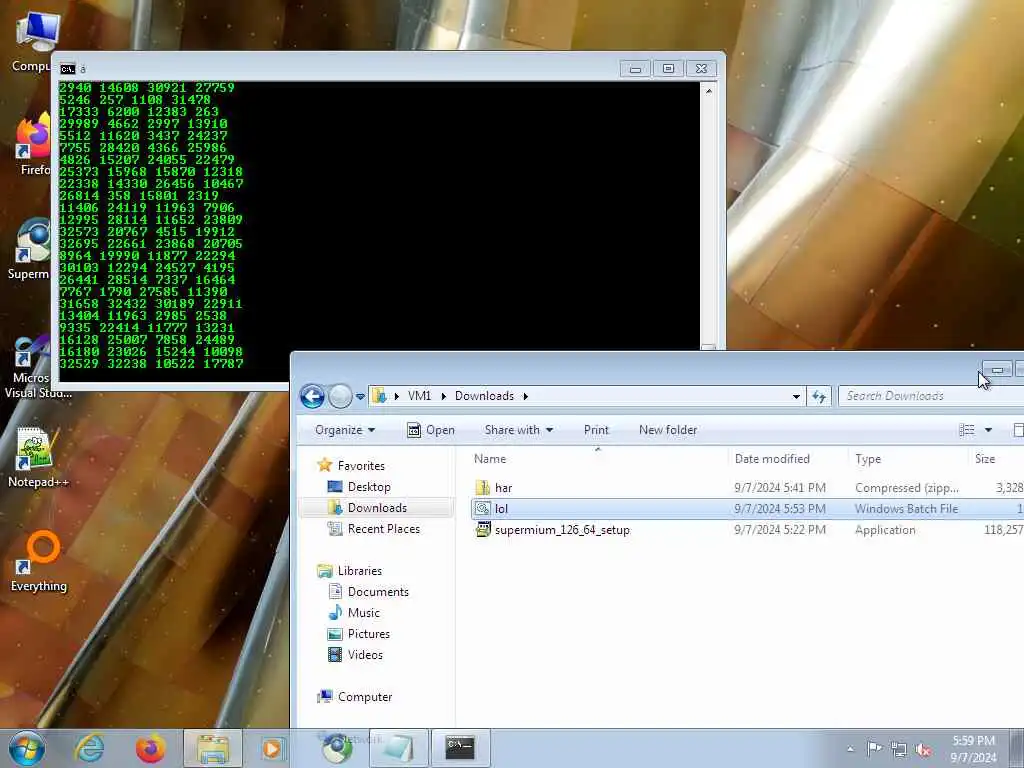
Task: Select Computer in navigation pane
Action: click(x=364, y=697)
